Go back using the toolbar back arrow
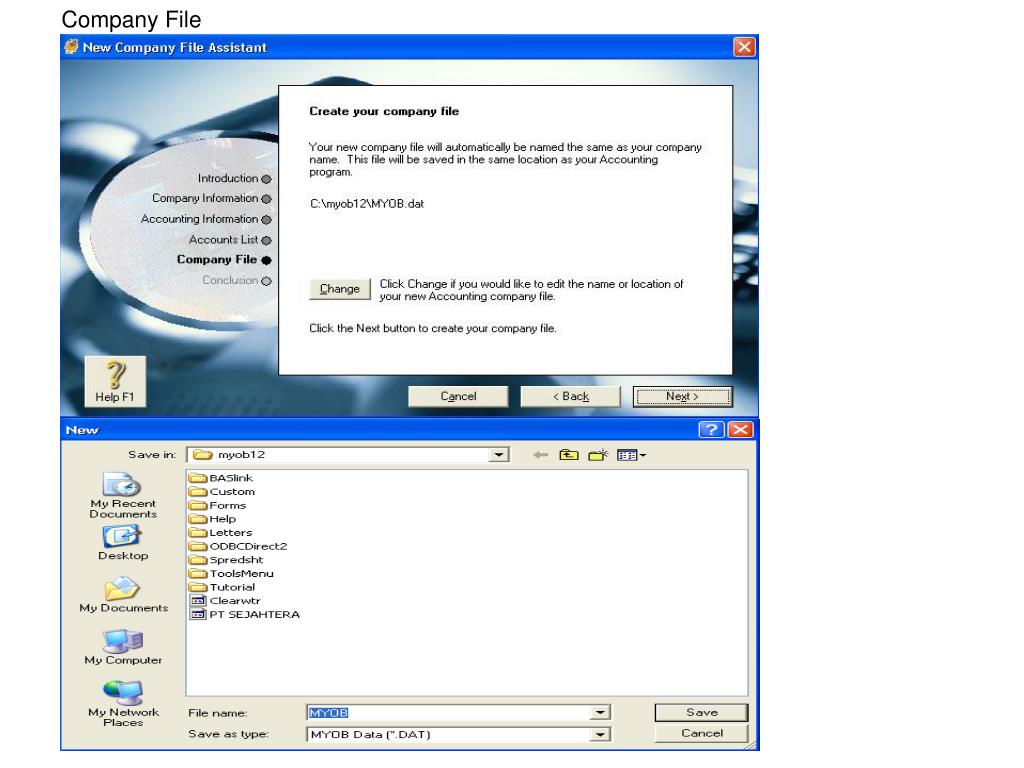1024x768 pixels. (x=540, y=455)
